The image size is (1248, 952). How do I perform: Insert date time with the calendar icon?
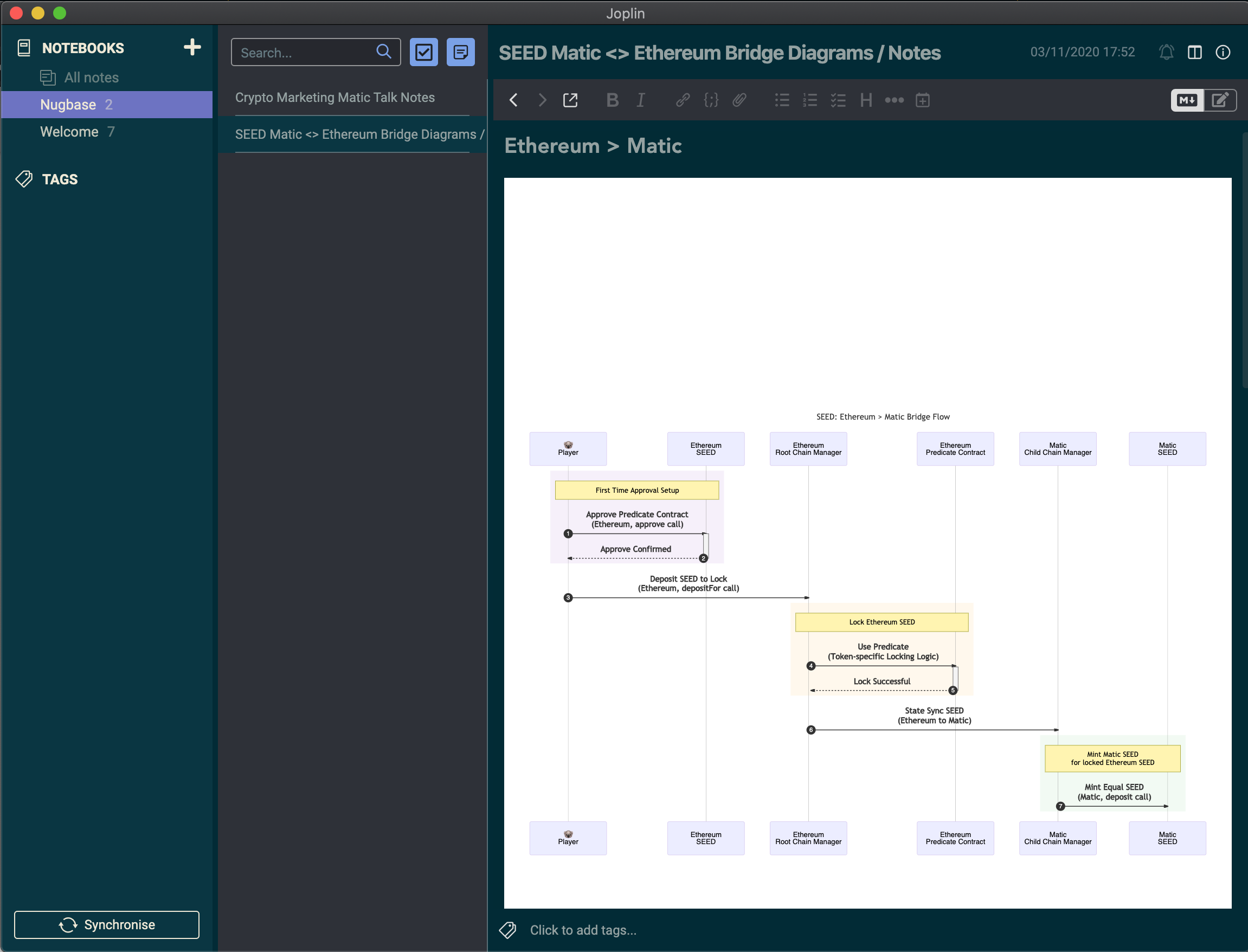coord(922,100)
